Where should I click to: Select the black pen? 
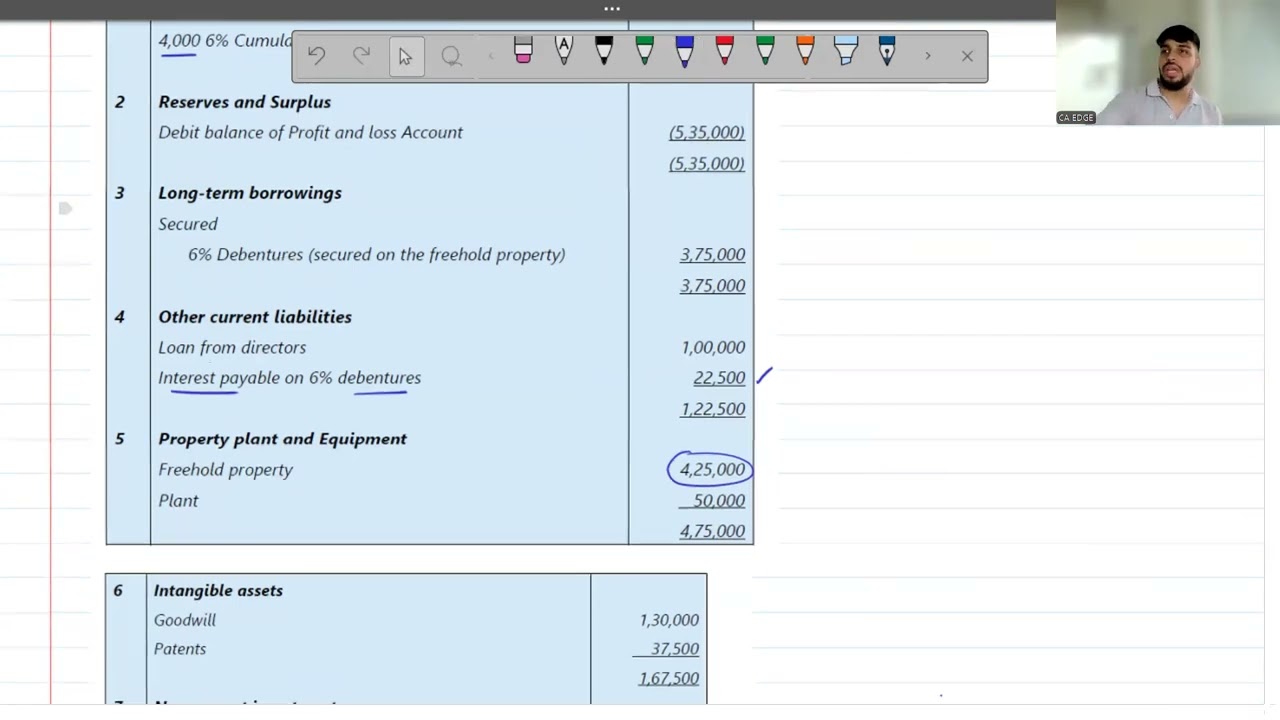tap(604, 51)
